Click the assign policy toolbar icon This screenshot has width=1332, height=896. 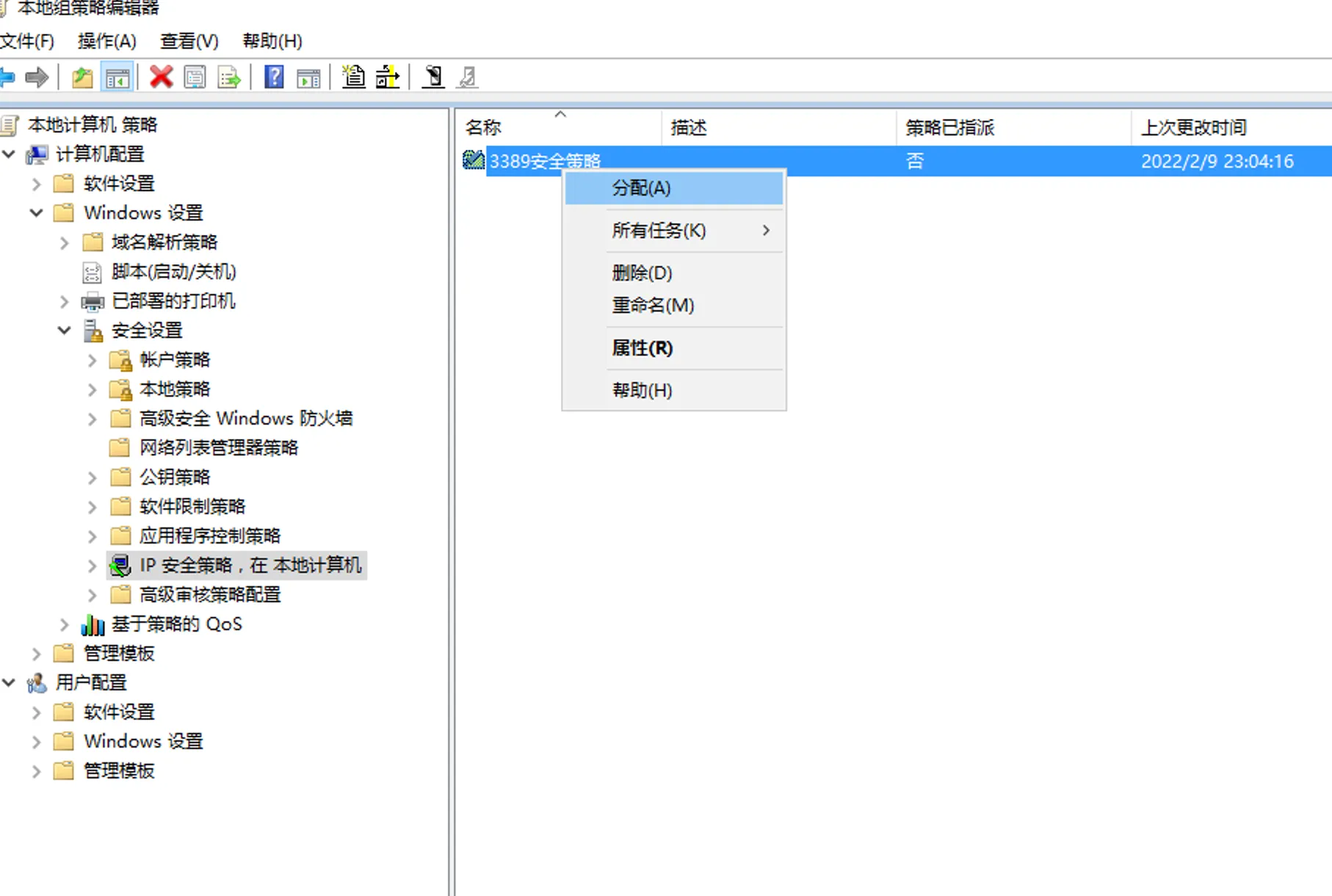pos(433,77)
